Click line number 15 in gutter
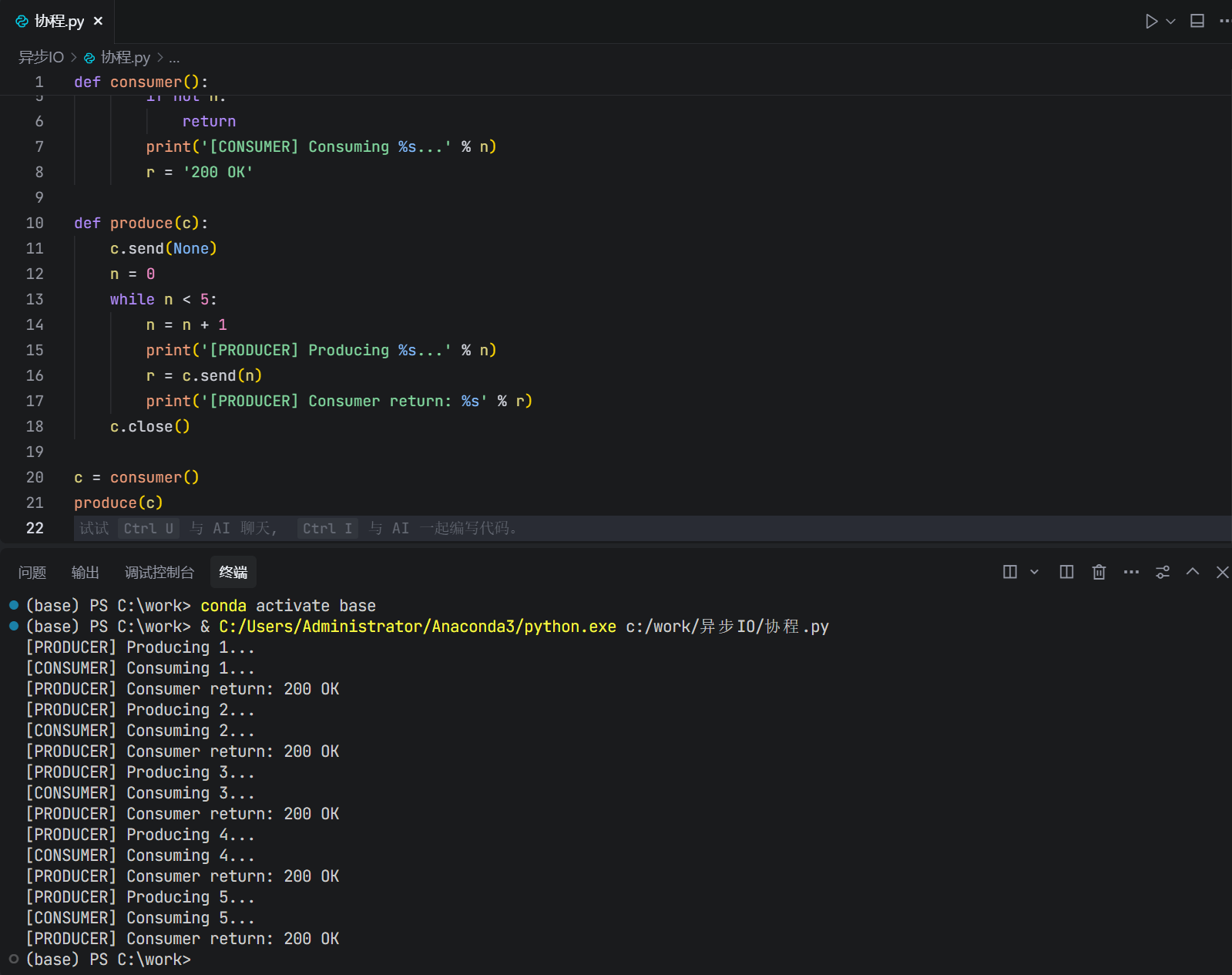 pyautogui.click(x=35, y=350)
